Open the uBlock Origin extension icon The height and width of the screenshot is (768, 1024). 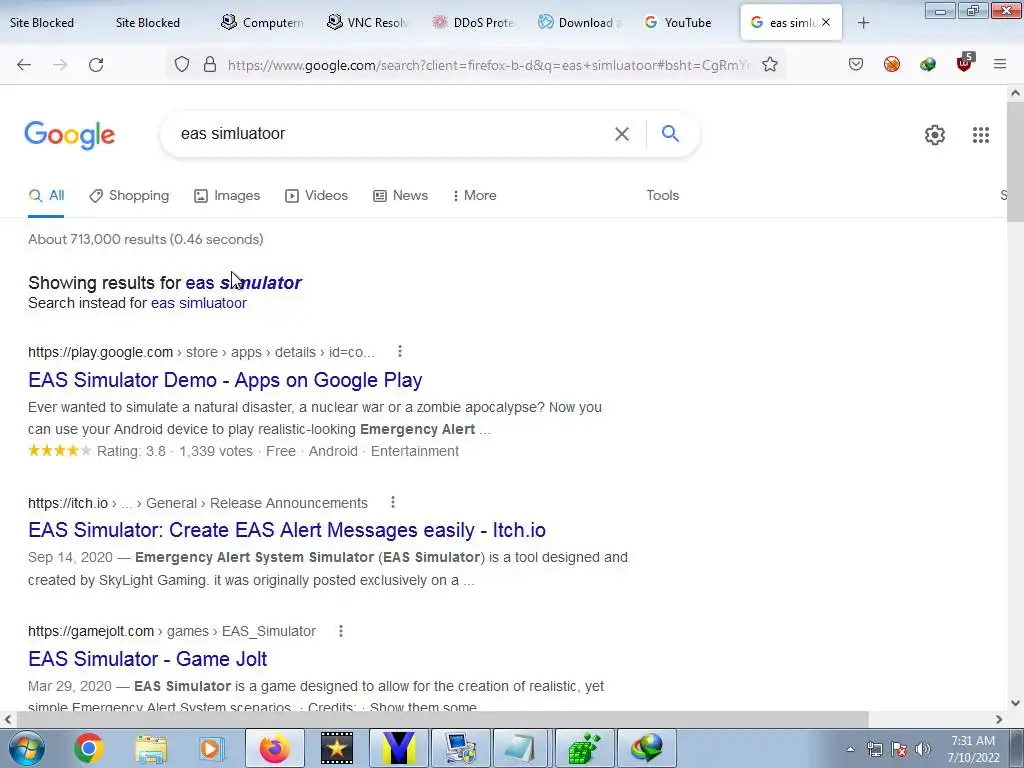coord(964,63)
